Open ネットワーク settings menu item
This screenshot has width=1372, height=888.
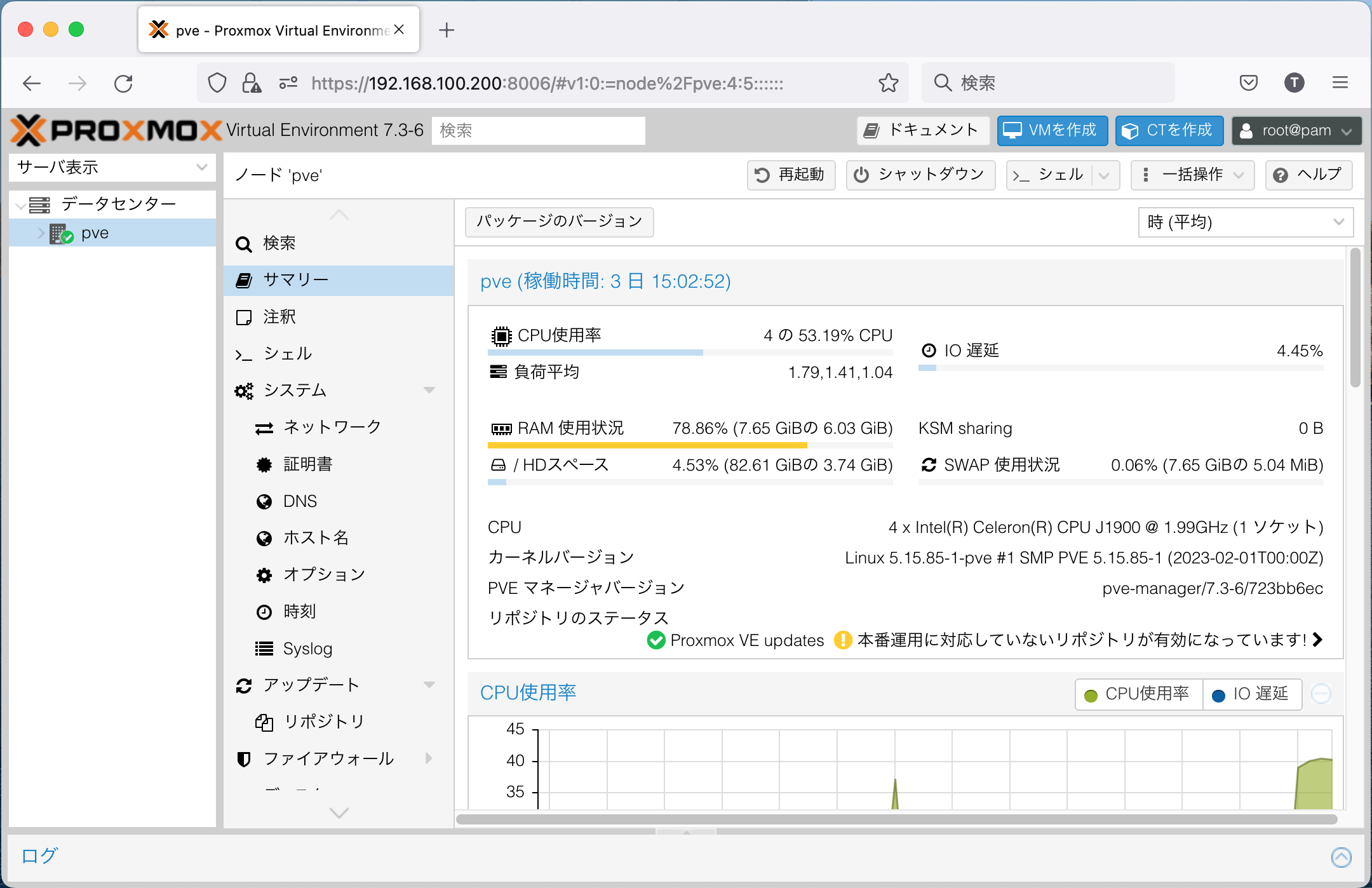point(339,427)
